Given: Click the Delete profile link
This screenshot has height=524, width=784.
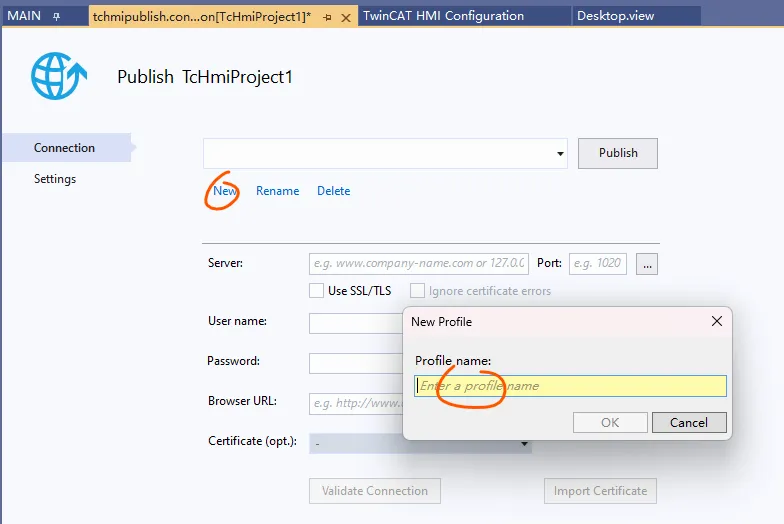Looking at the screenshot, I should (334, 191).
